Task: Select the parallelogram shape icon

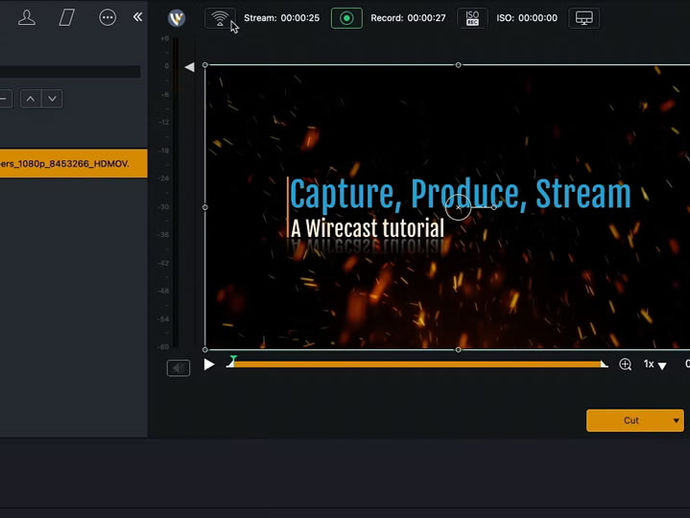Action: [x=67, y=18]
